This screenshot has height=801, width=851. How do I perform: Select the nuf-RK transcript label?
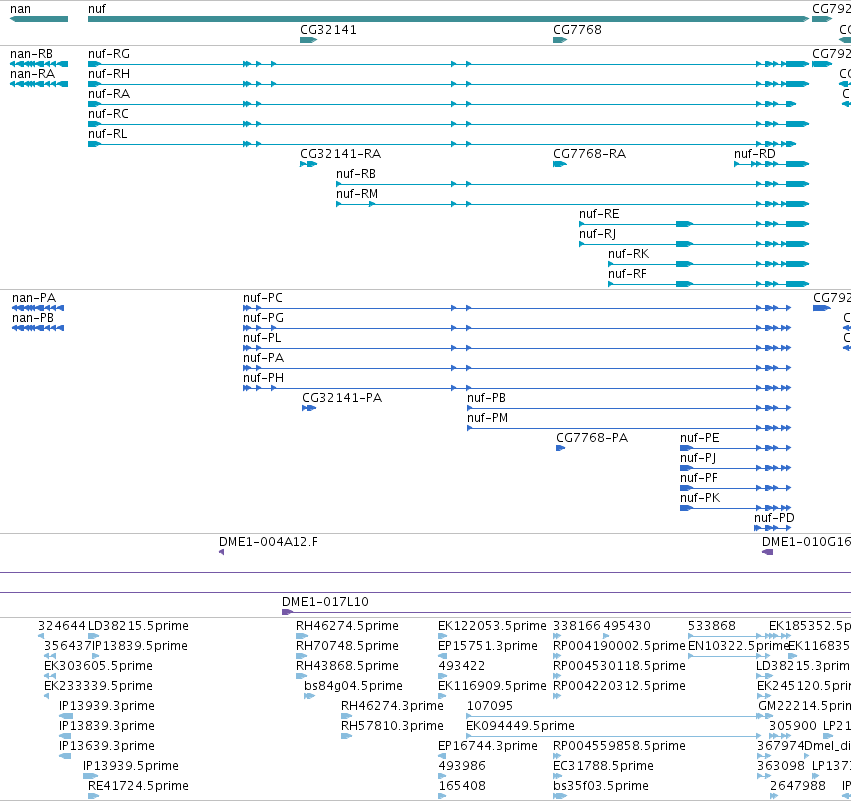point(628,254)
